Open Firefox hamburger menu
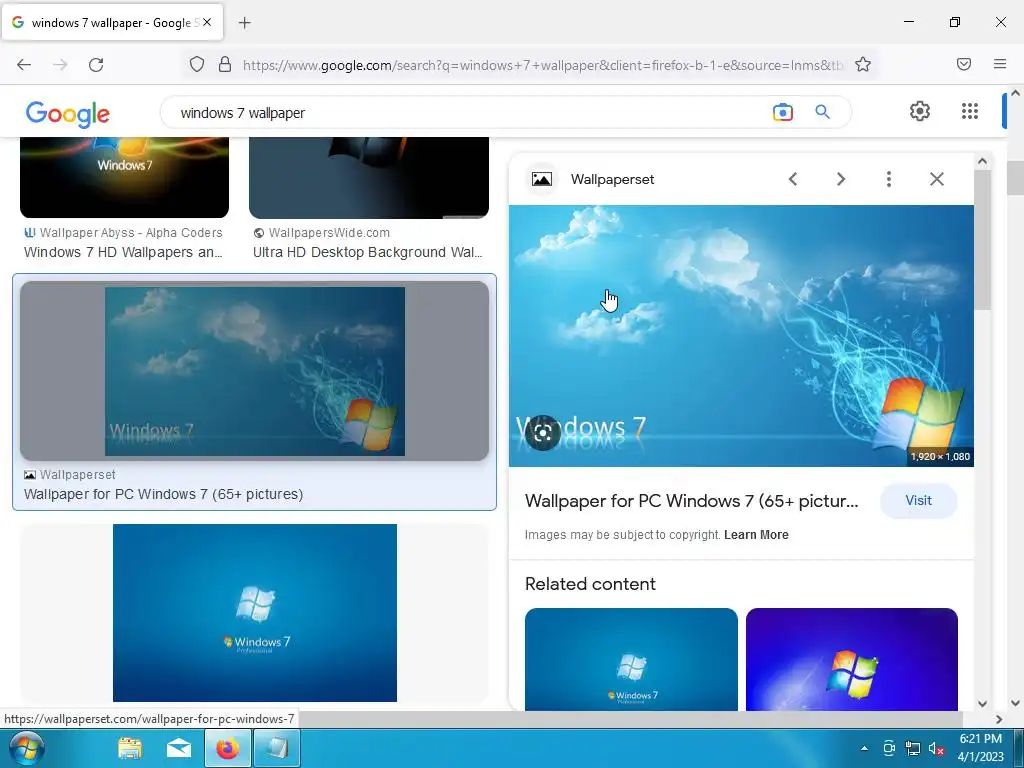Screen dimensions: 1024x768 click(x=1000, y=64)
